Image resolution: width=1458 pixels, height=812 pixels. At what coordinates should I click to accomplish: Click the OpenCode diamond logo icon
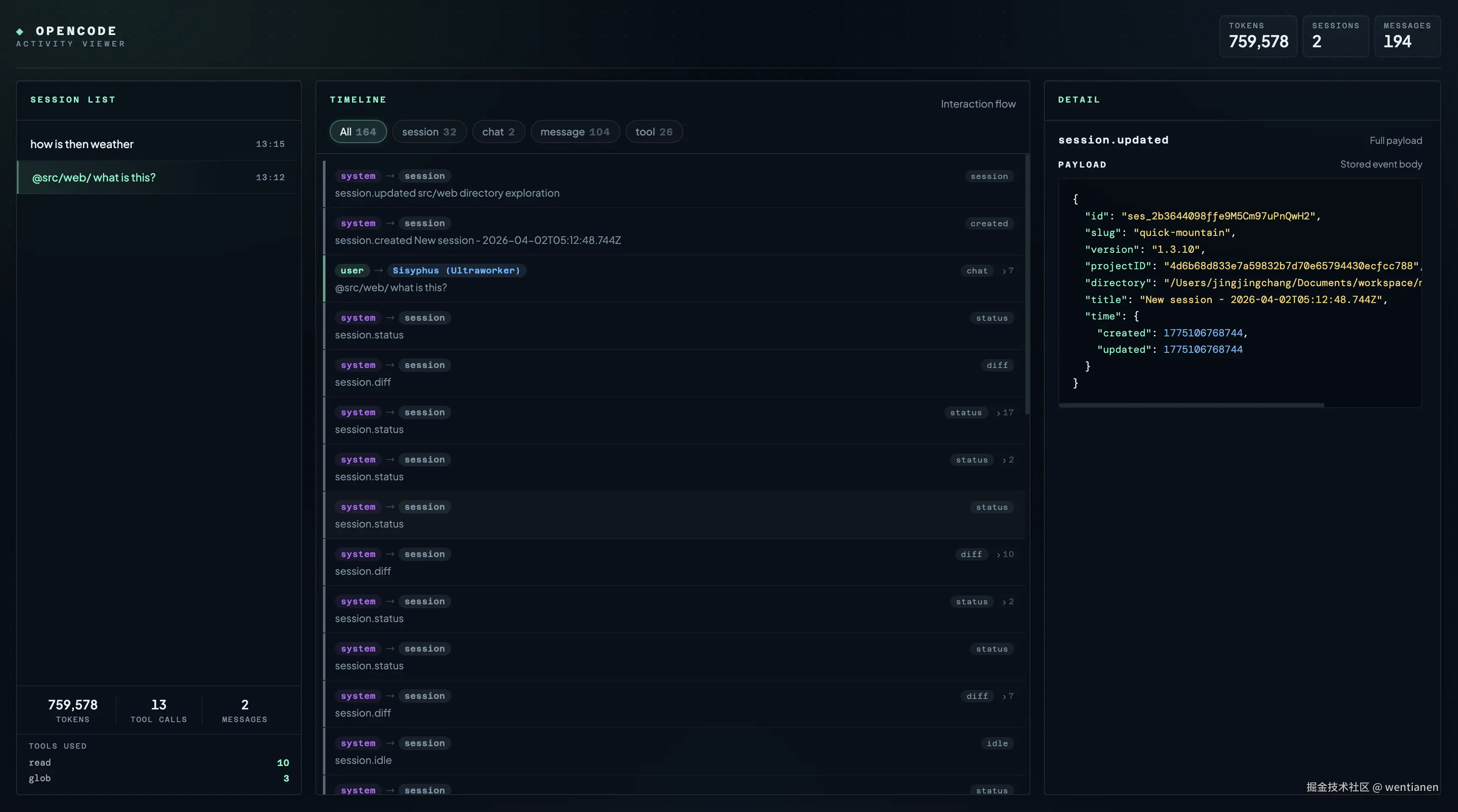(20, 31)
